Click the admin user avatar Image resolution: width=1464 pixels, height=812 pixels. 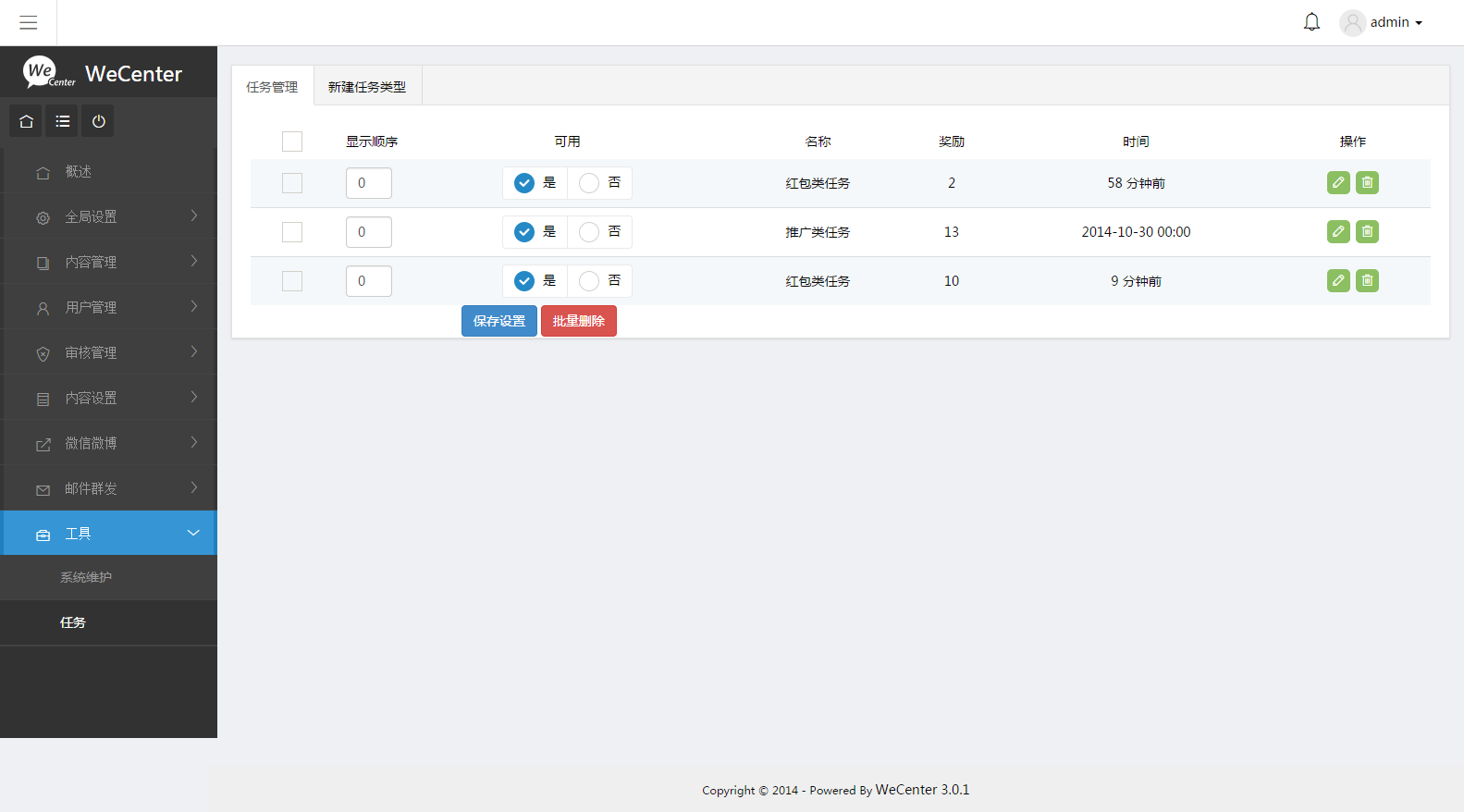coord(1352,22)
